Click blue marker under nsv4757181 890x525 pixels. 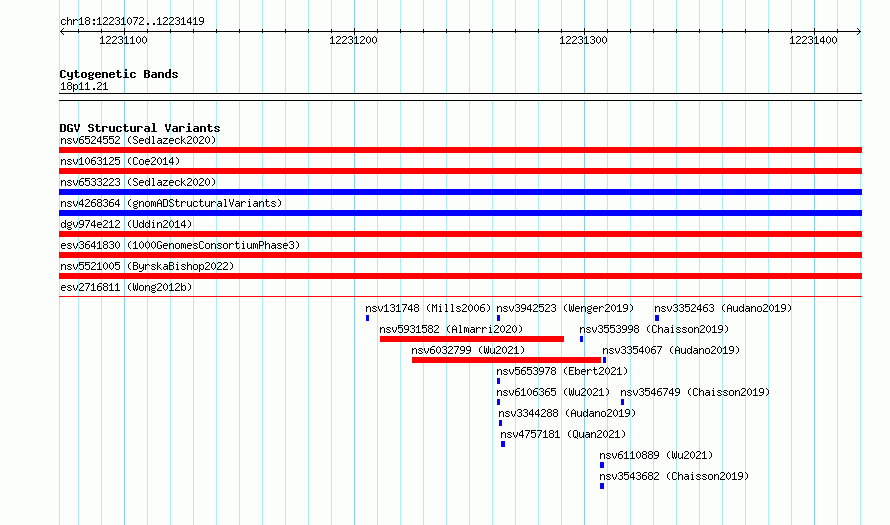pos(503,444)
